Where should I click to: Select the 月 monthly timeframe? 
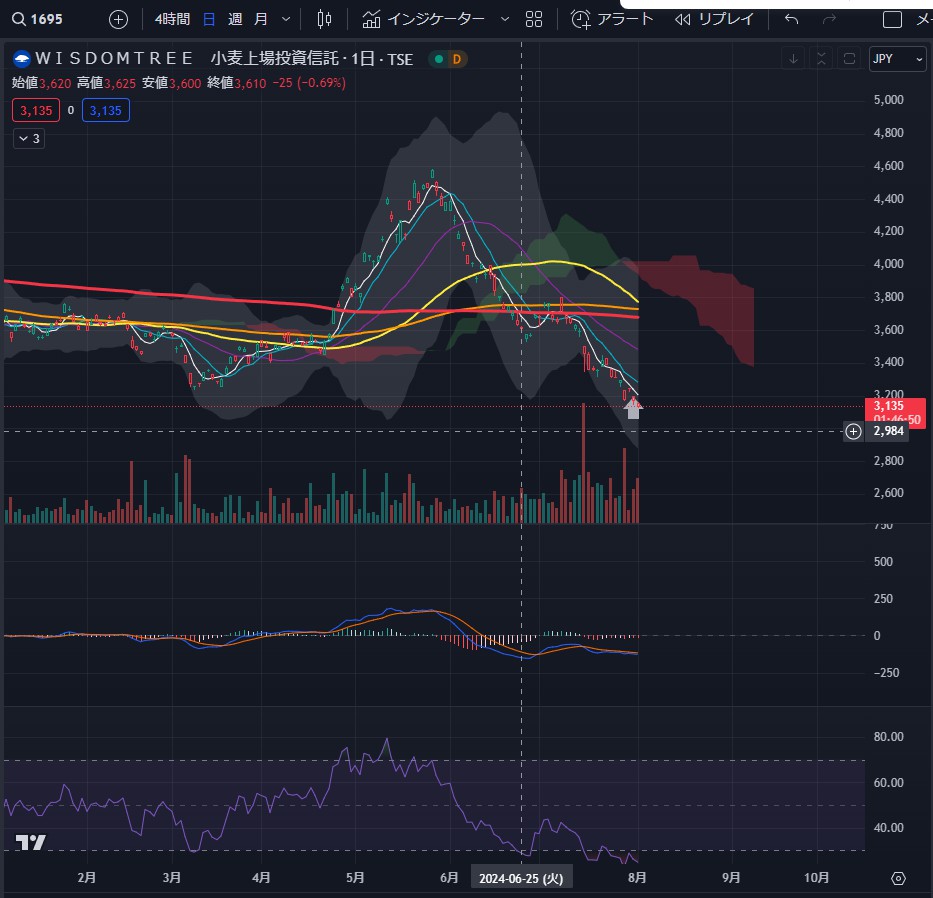[x=261, y=20]
